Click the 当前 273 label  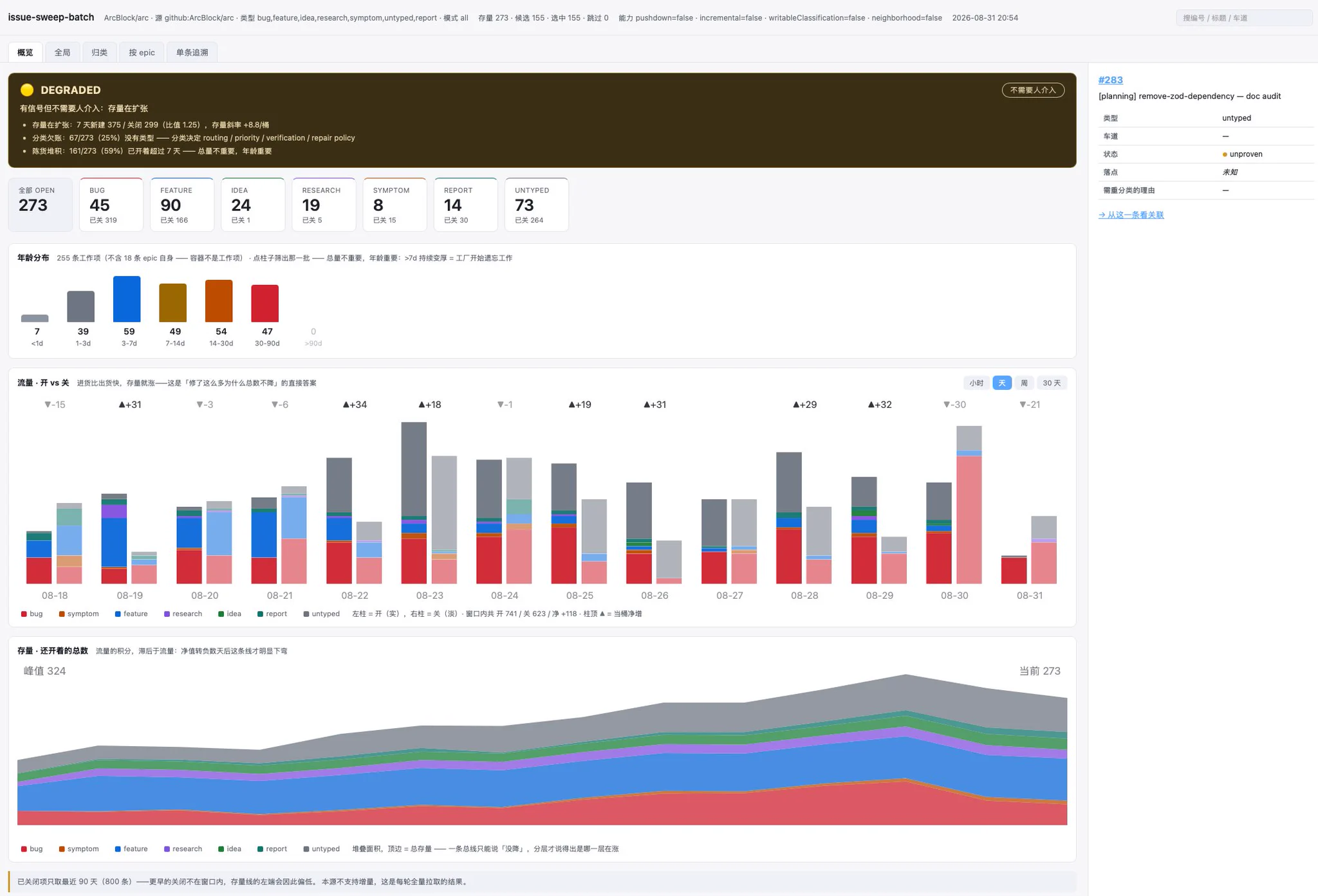pos(1039,671)
